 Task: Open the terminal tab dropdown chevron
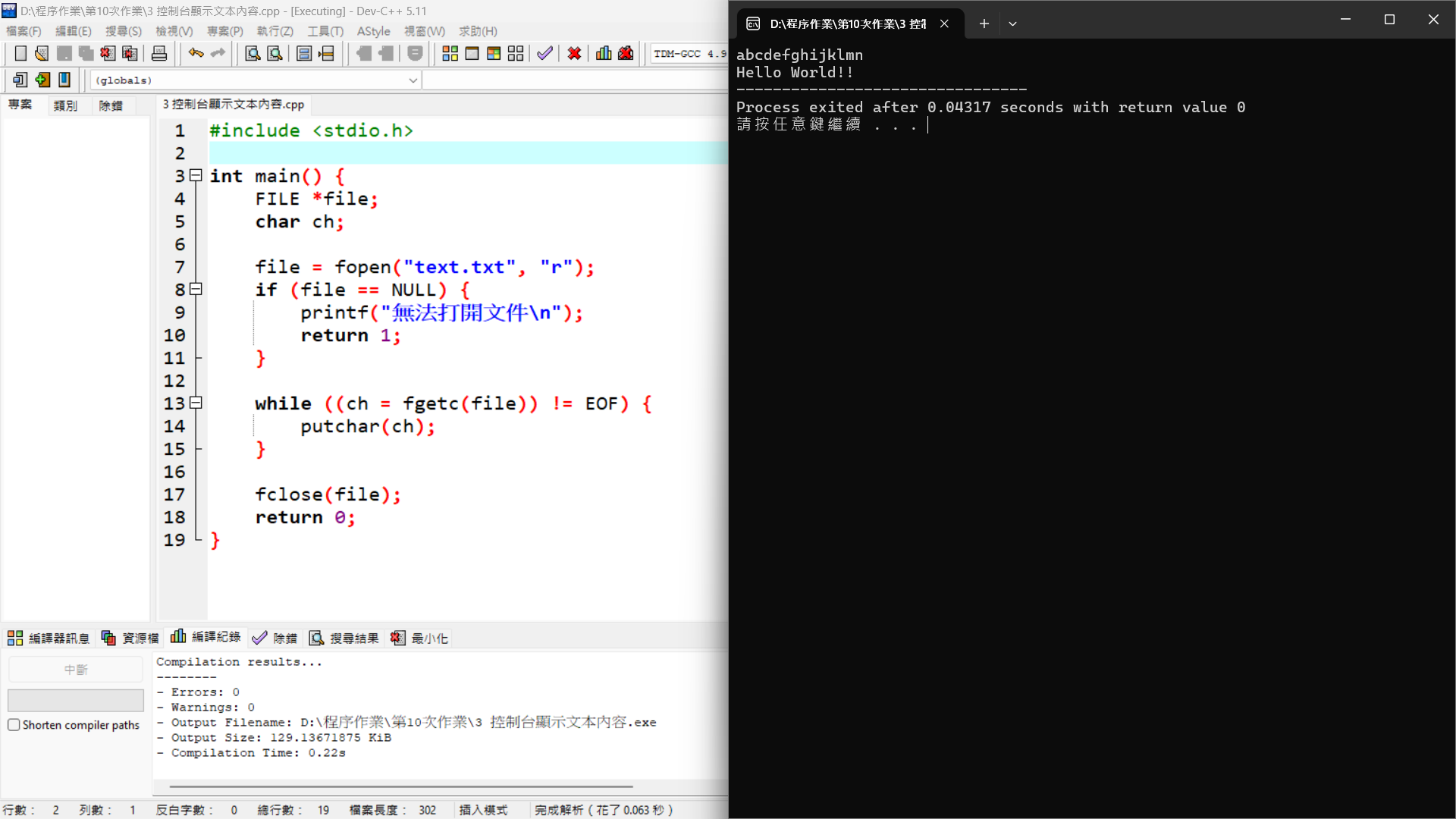pyautogui.click(x=1012, y=24)
